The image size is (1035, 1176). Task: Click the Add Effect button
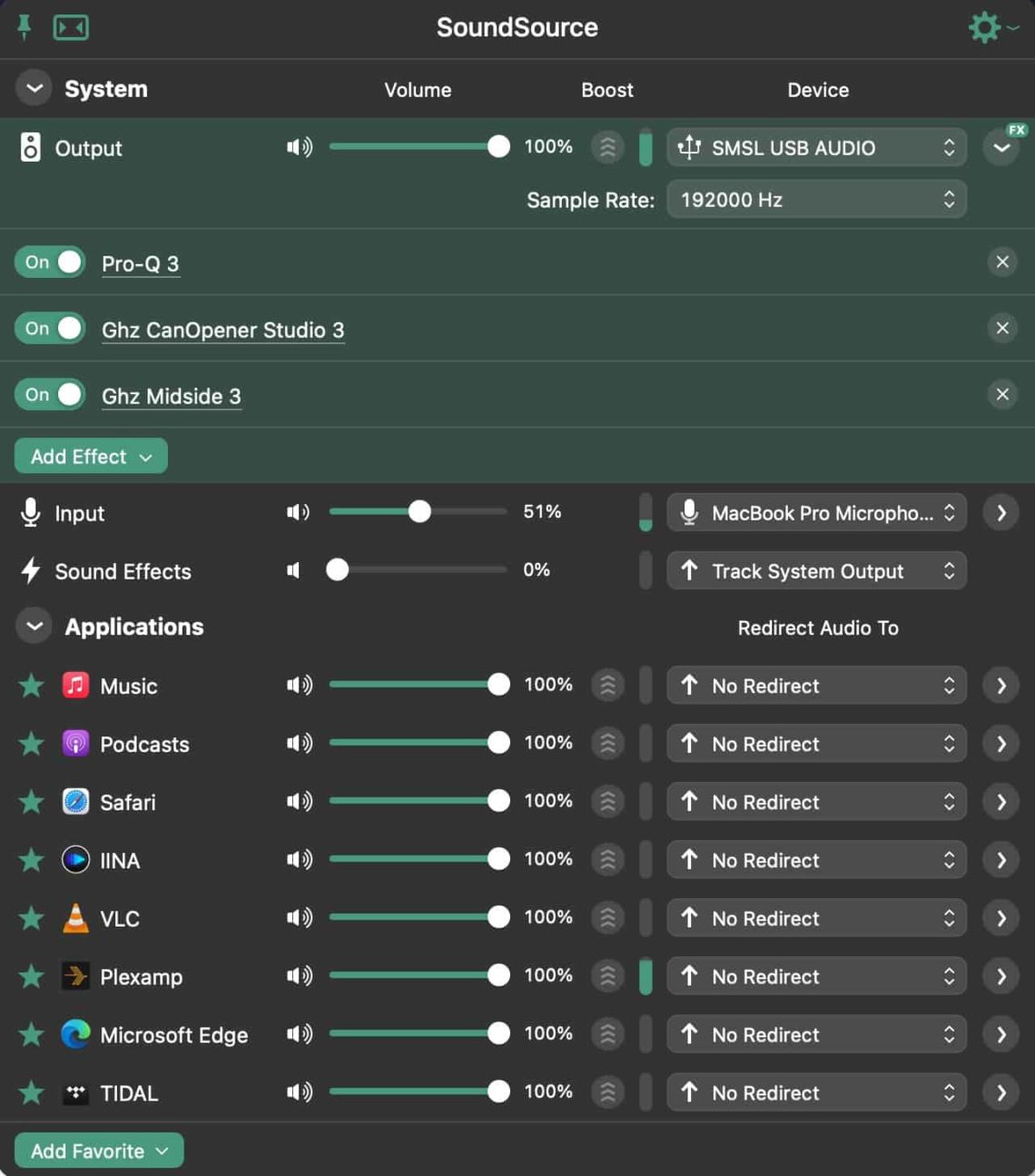[x=90, y=456]
